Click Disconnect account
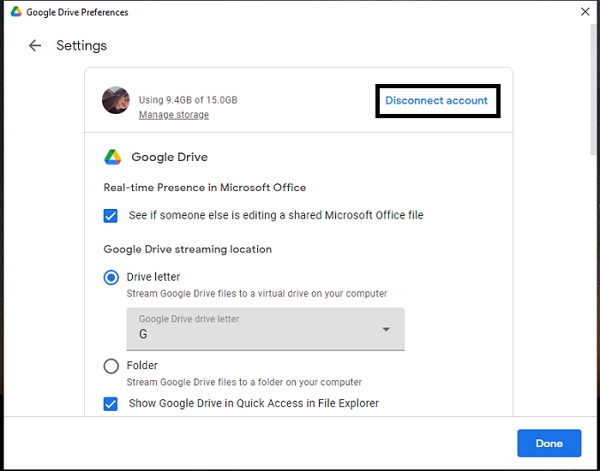The height and width of the screenshot is (471, 600). (437, 101)
